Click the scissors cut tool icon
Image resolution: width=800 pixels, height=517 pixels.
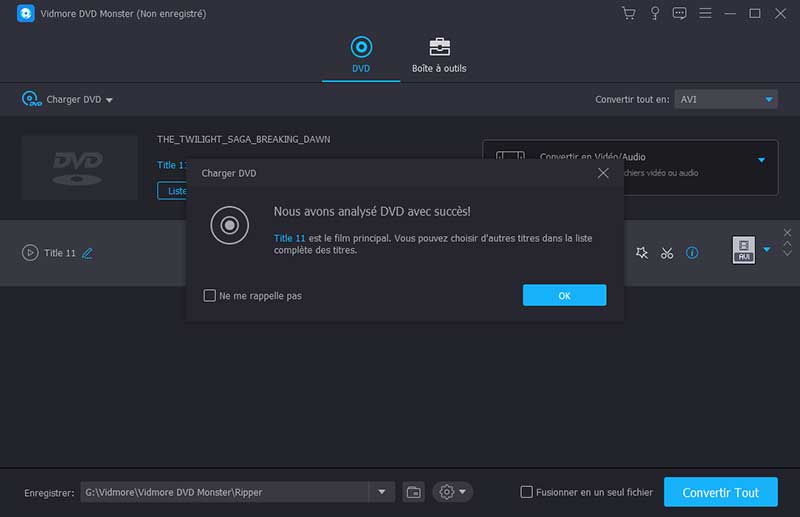(x=667, y=253)
